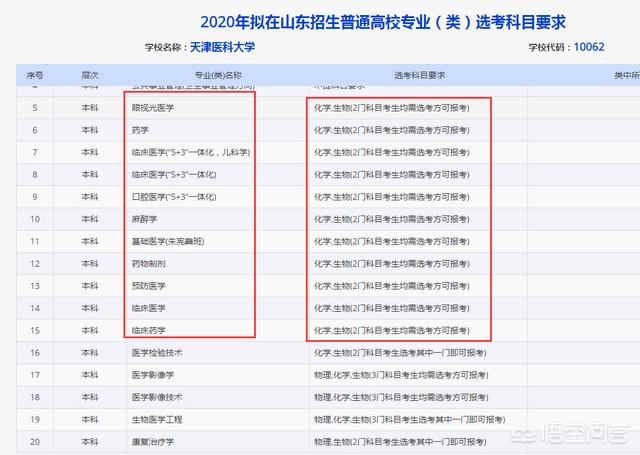The width and height of the screenshot is (640, 455).
Task: Select the 药物制剂 major cell
Action: point(150,263)
